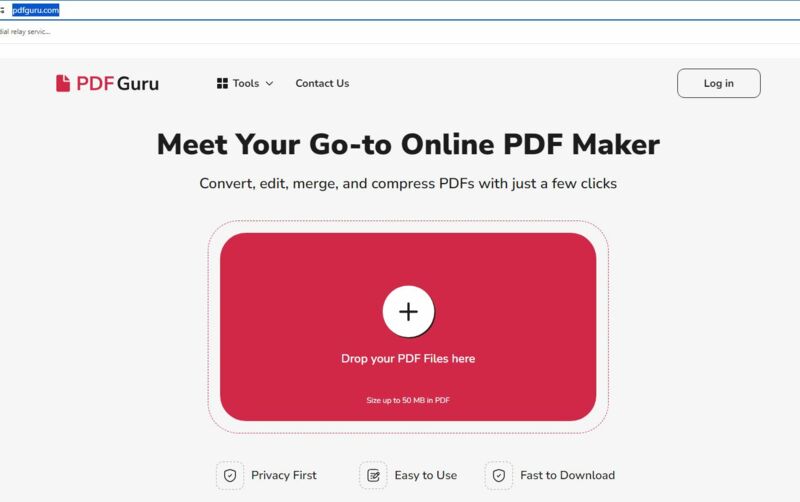Click "Drop your PDF Files here" text
Viewport: 800px width, 502px height.
click(x=408, y=359)
